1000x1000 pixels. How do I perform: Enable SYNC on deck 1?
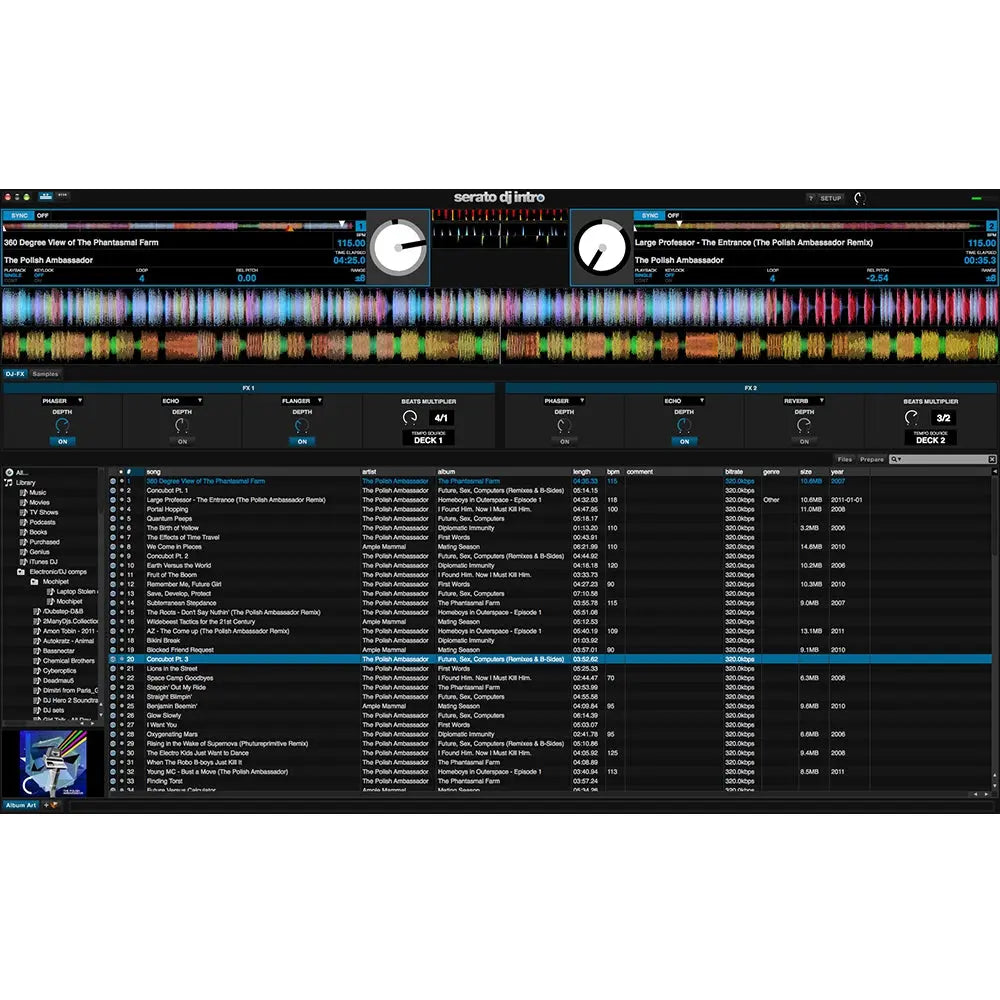tap(18, 215)
